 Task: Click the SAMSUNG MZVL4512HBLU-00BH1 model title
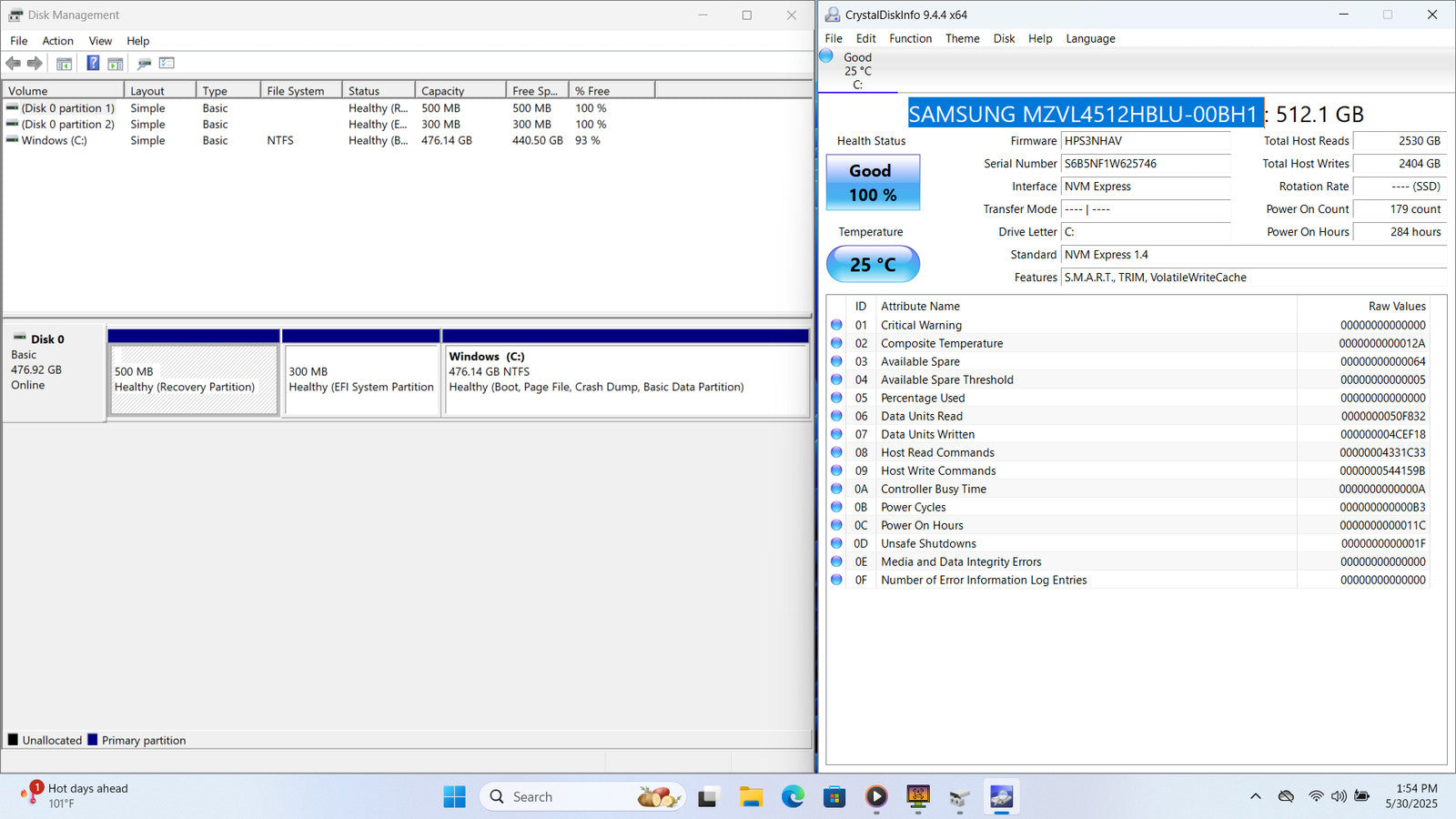click(x=1086, y=114)
